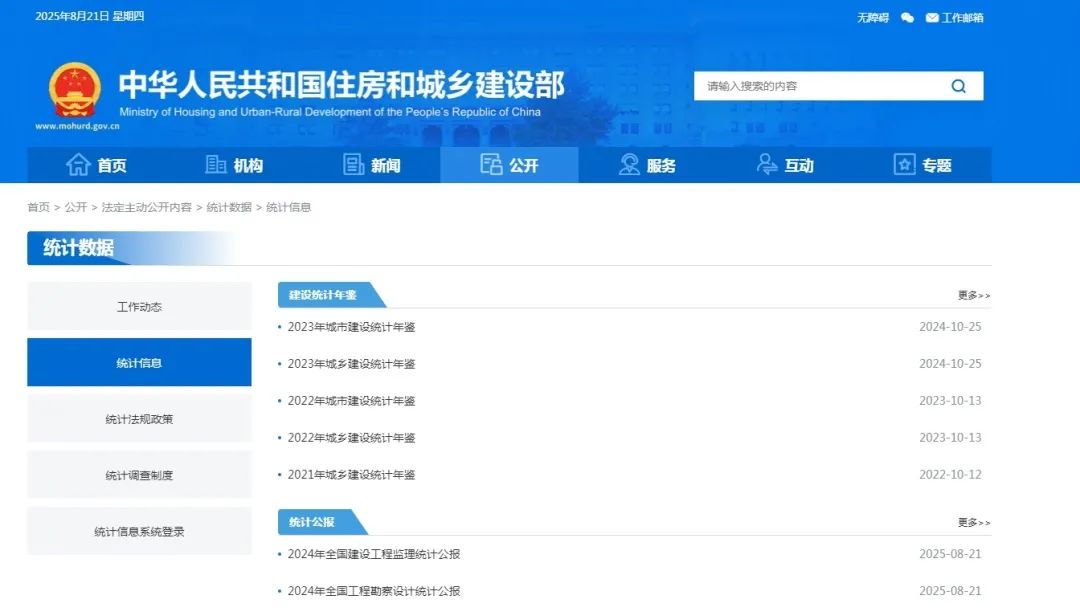Open the WeChat icon in top bar
Image resolution: width=1080 pixels, height=616 pixels.
[x=907, y=18]
